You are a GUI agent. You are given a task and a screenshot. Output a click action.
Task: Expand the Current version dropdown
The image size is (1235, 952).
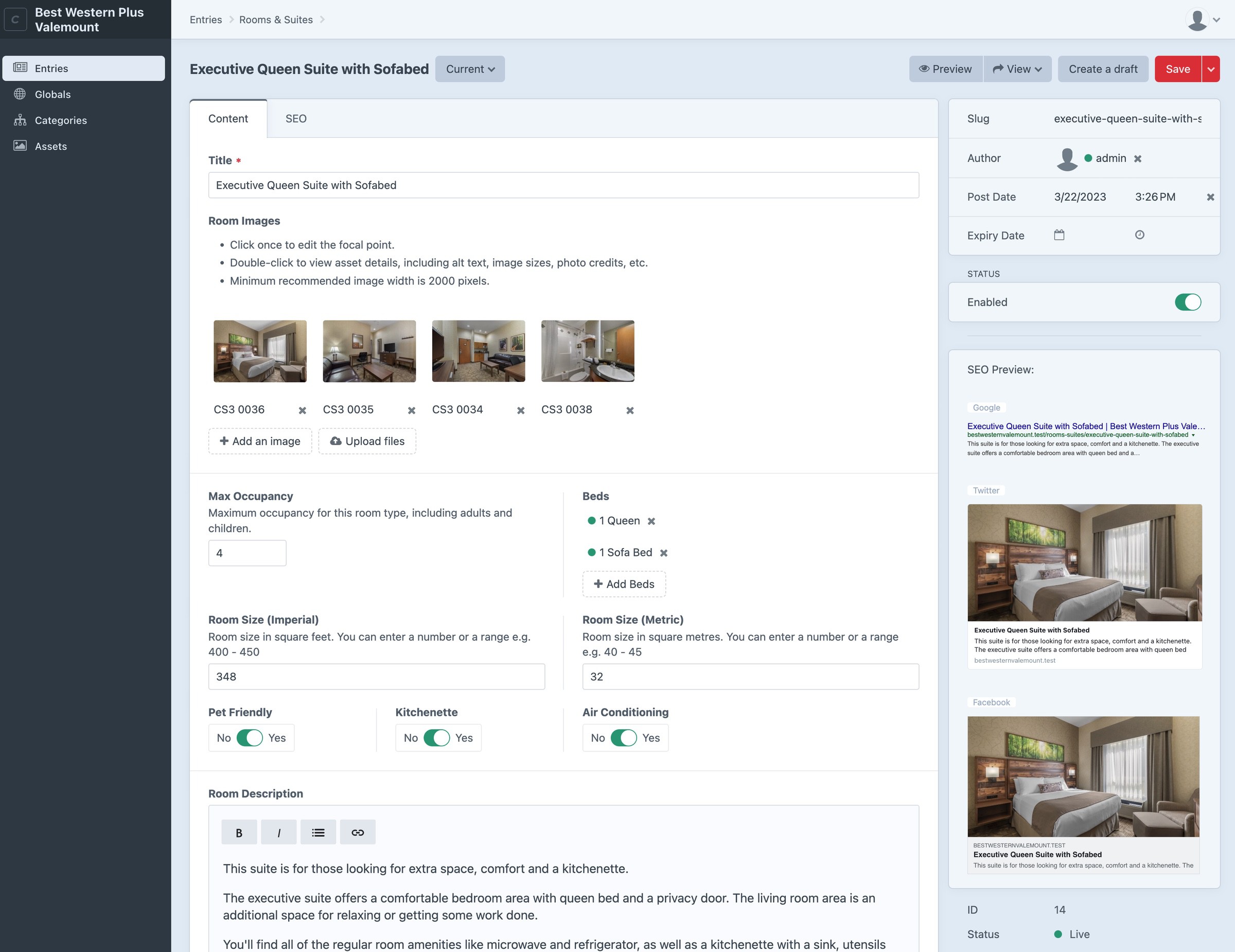468,68
